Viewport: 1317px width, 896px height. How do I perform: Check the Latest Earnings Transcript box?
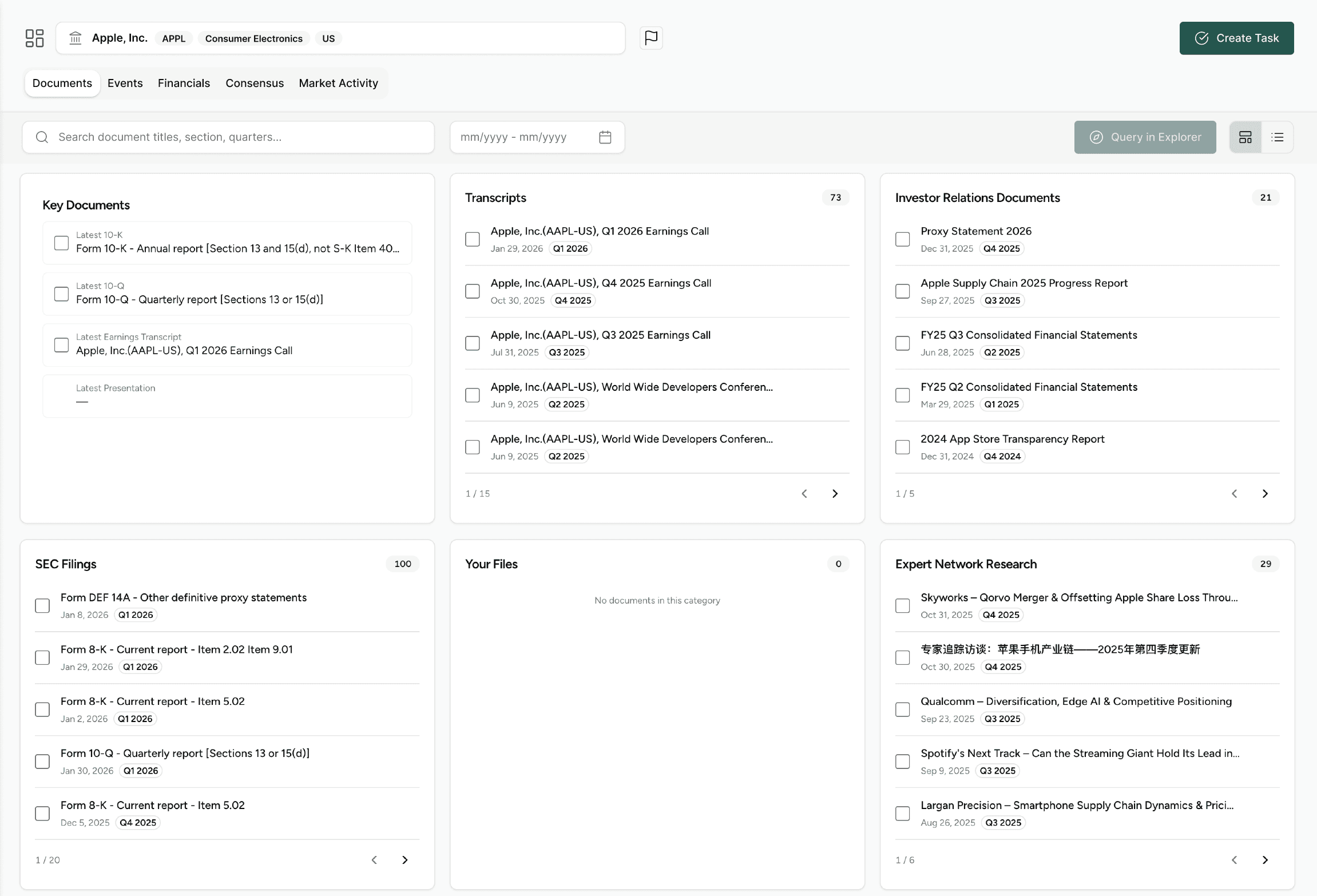(x=61, y=345)
